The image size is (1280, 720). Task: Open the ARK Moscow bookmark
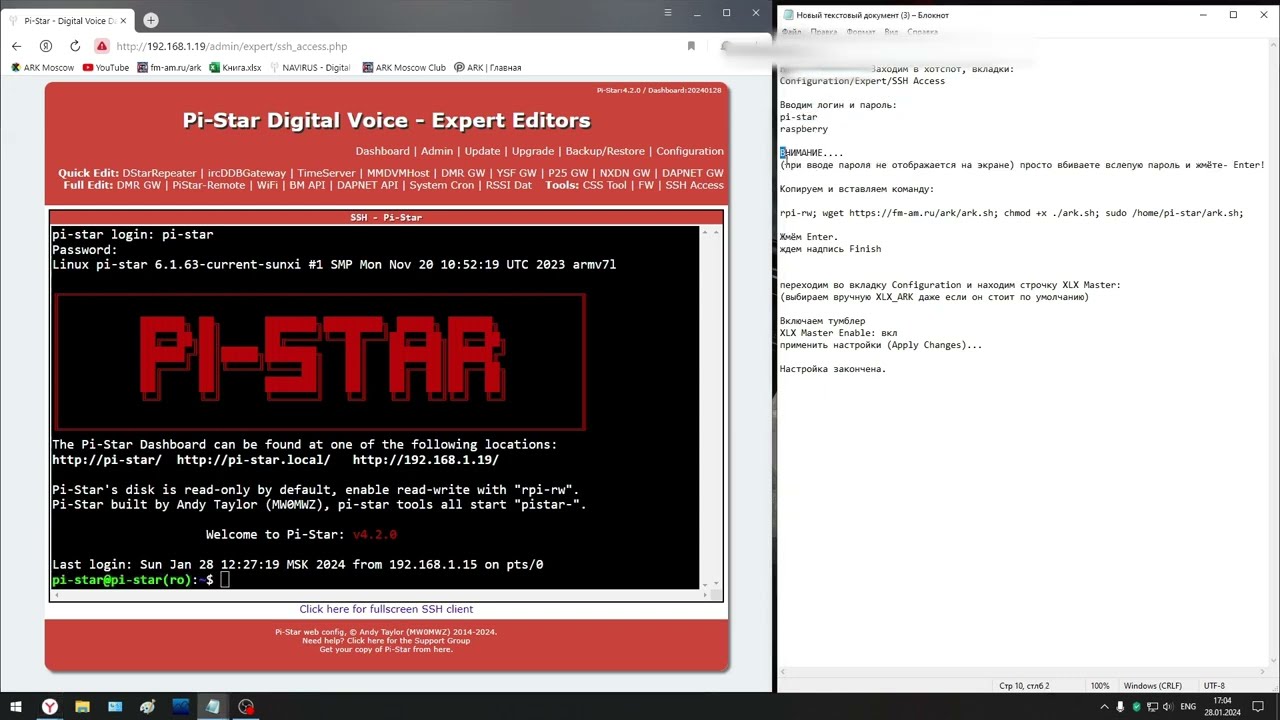pos(42,68)
